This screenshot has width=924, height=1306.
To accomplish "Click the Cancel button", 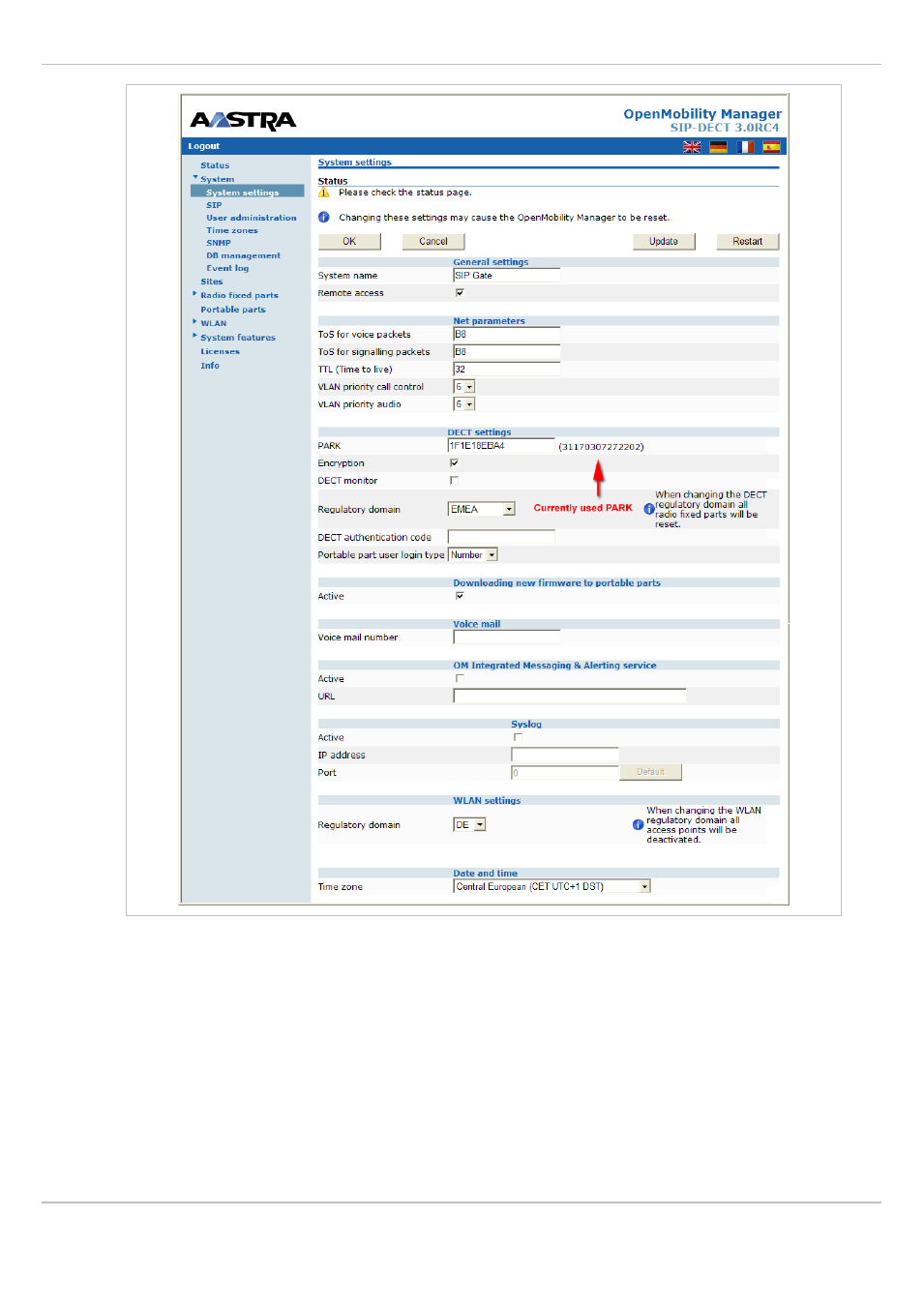I will coord(433,242).
